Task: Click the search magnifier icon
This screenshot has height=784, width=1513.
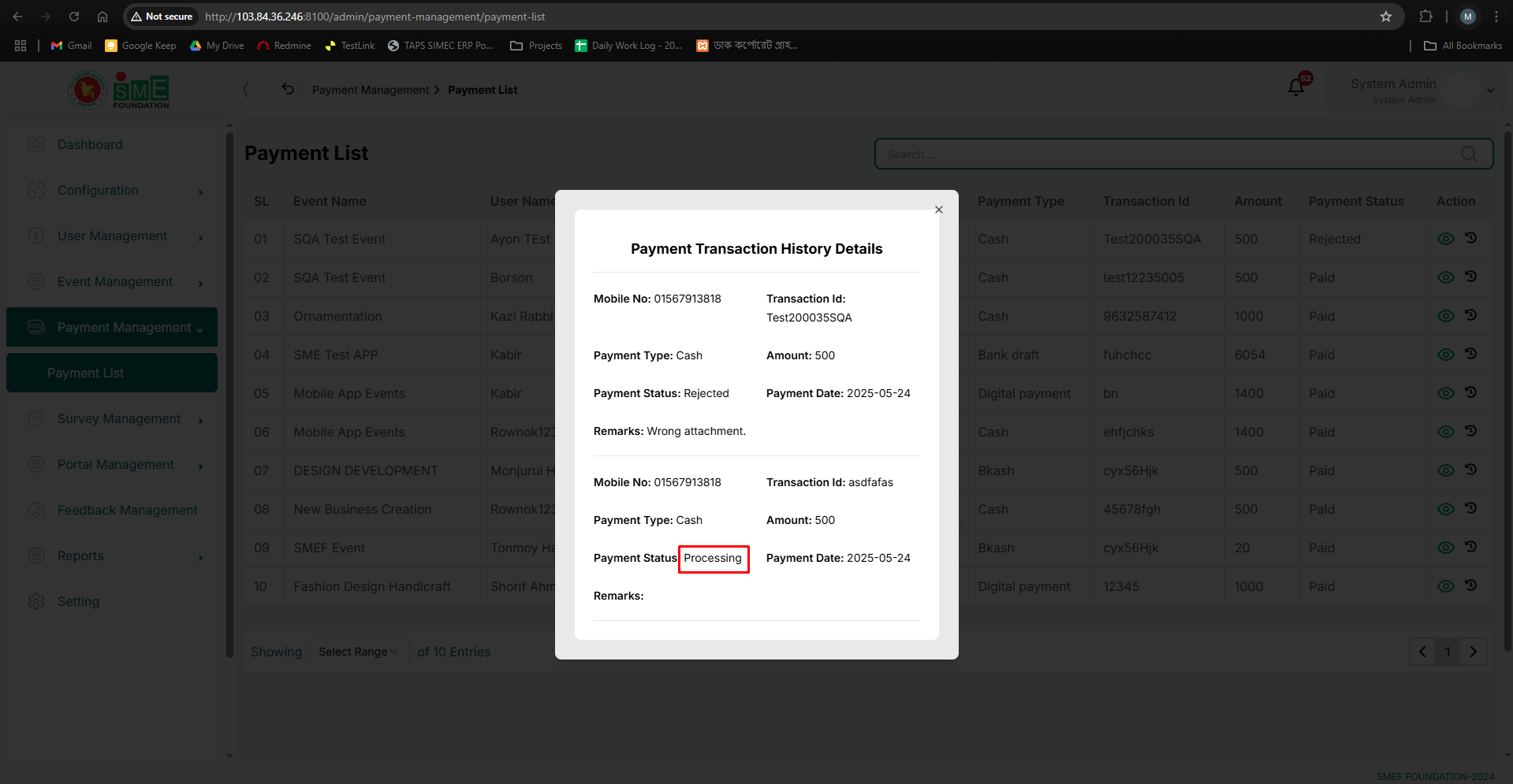Action: click(1468, 154)
